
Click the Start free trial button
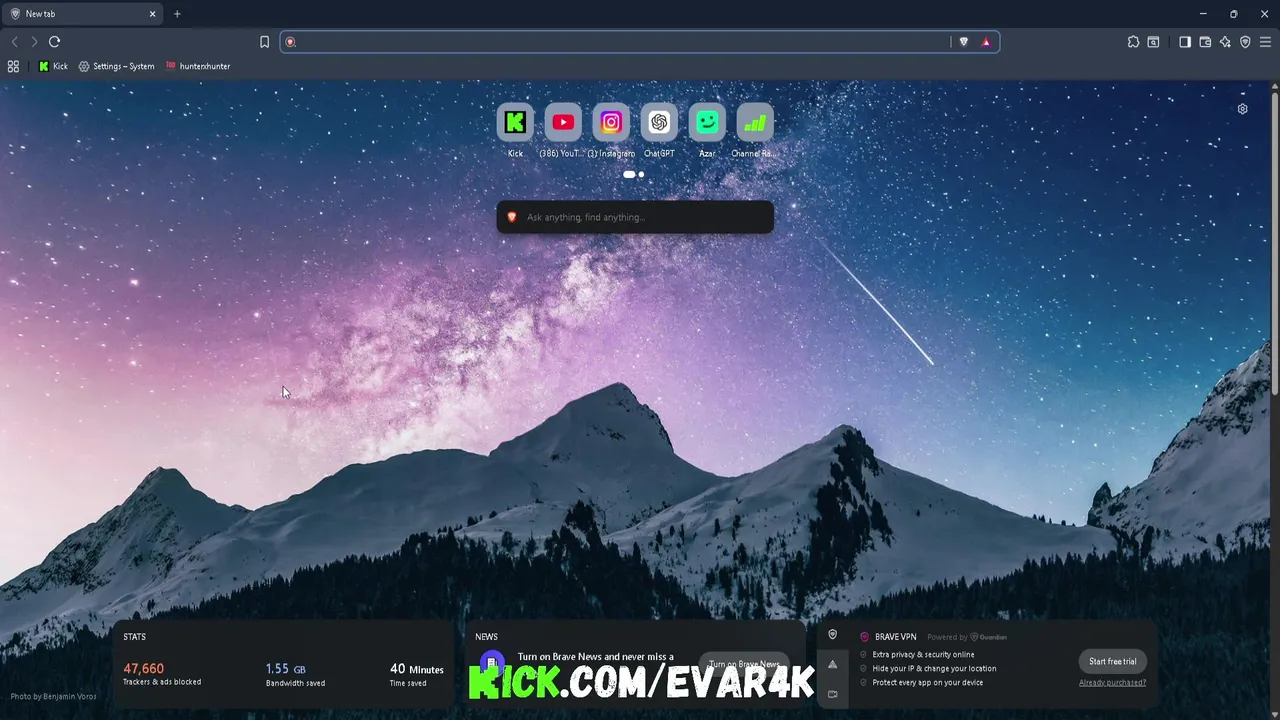(1112, 661)
